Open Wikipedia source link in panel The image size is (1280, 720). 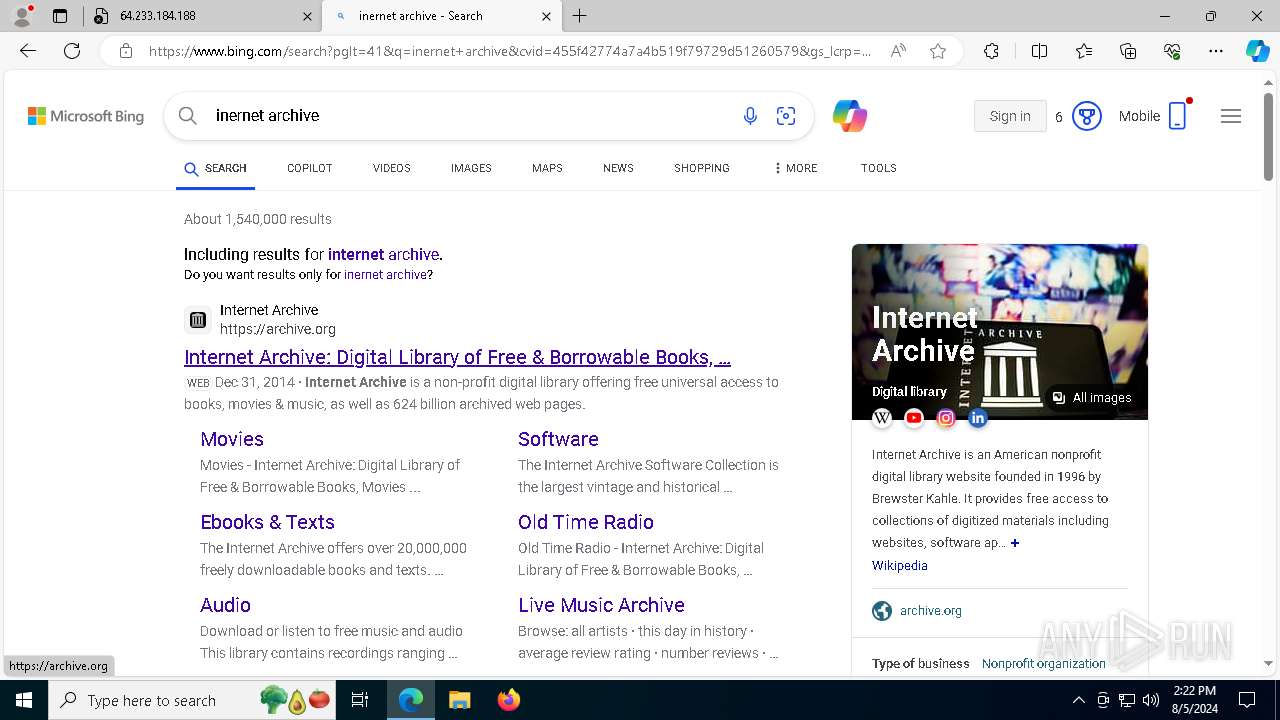point(900,566)
